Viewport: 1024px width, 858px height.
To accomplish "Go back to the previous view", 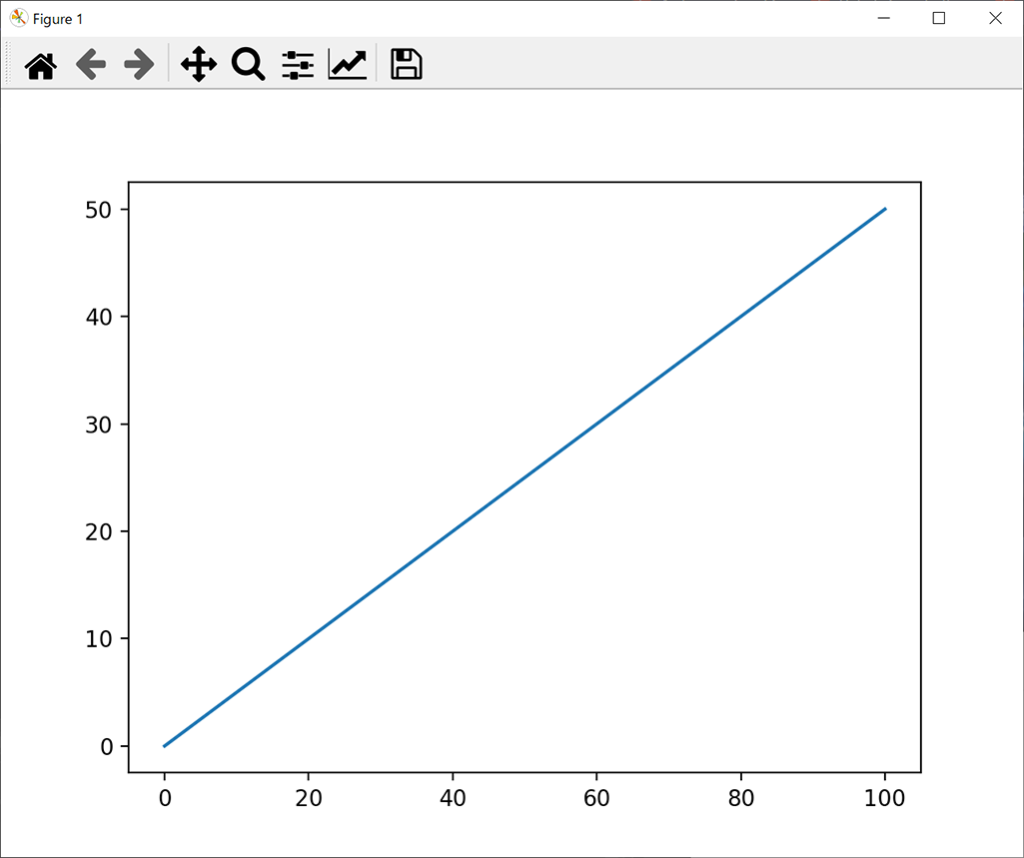I will click(91, 66).
